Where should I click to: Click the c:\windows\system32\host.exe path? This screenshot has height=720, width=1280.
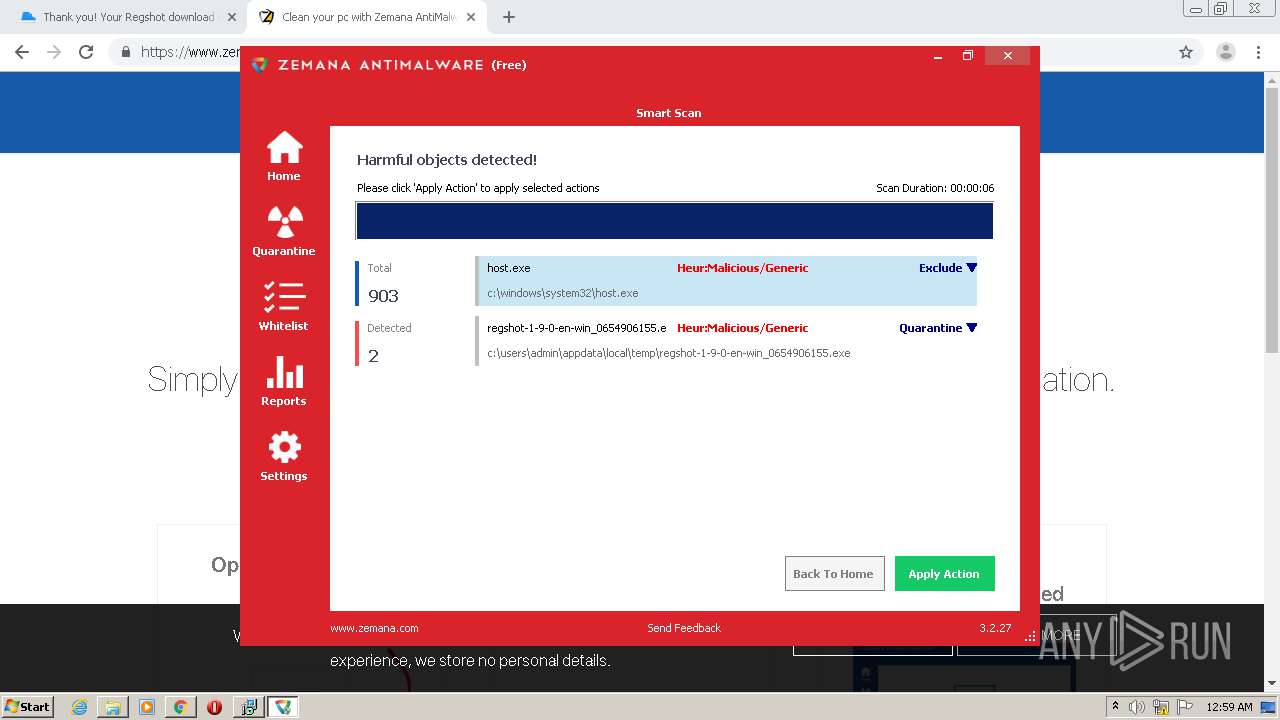tap(562, 293)
